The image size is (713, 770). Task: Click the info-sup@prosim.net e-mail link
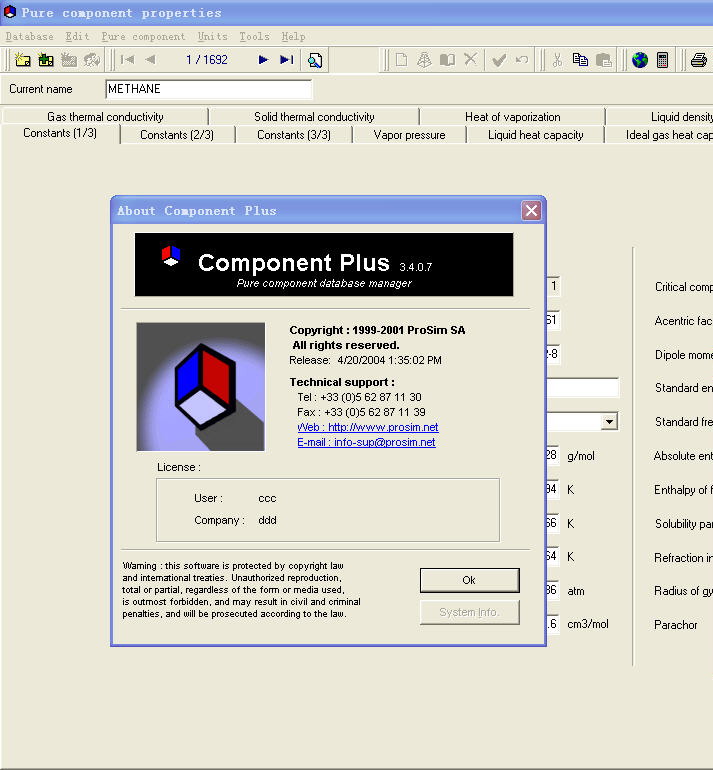pos(366,442)
